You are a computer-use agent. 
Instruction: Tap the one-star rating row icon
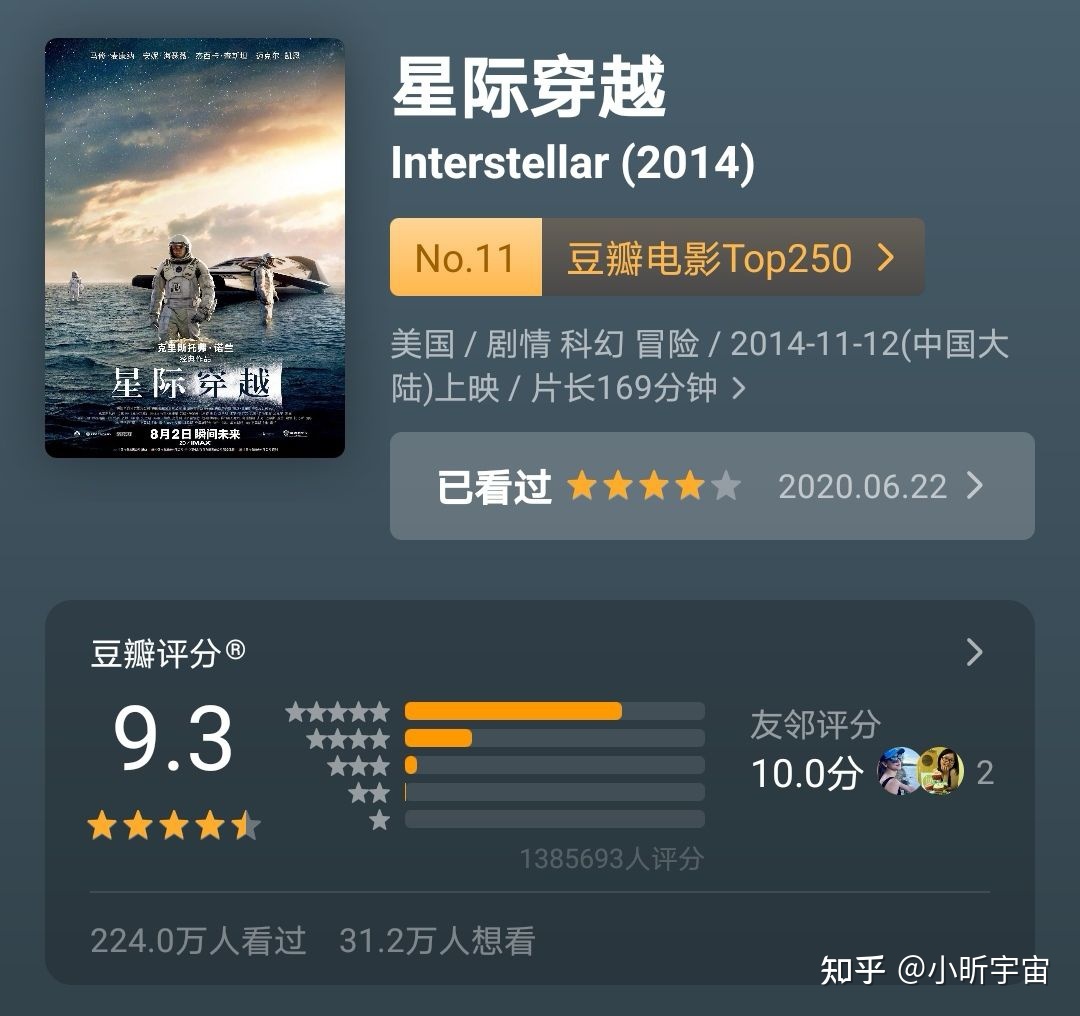tap(379, 821)
